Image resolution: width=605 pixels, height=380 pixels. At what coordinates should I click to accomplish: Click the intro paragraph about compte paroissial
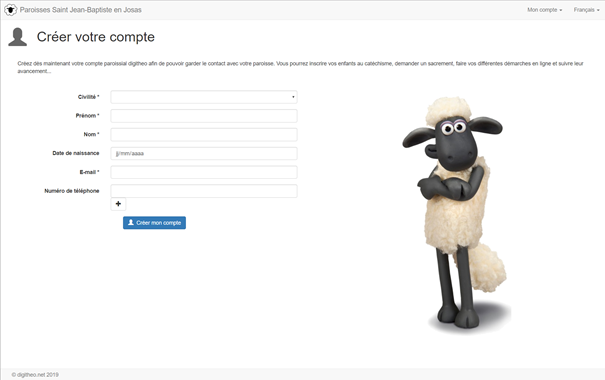[x=300, y=67]
